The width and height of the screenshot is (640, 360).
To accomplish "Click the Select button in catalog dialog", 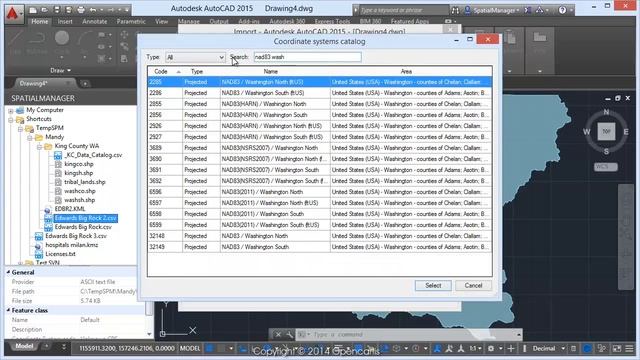I will pyautogui.click(x=433, y=285).
